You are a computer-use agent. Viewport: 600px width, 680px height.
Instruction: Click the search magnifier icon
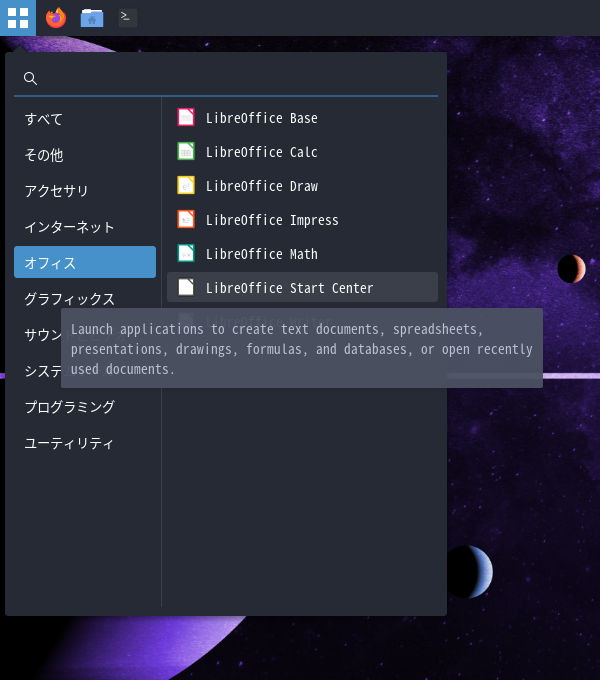(30, 78)
